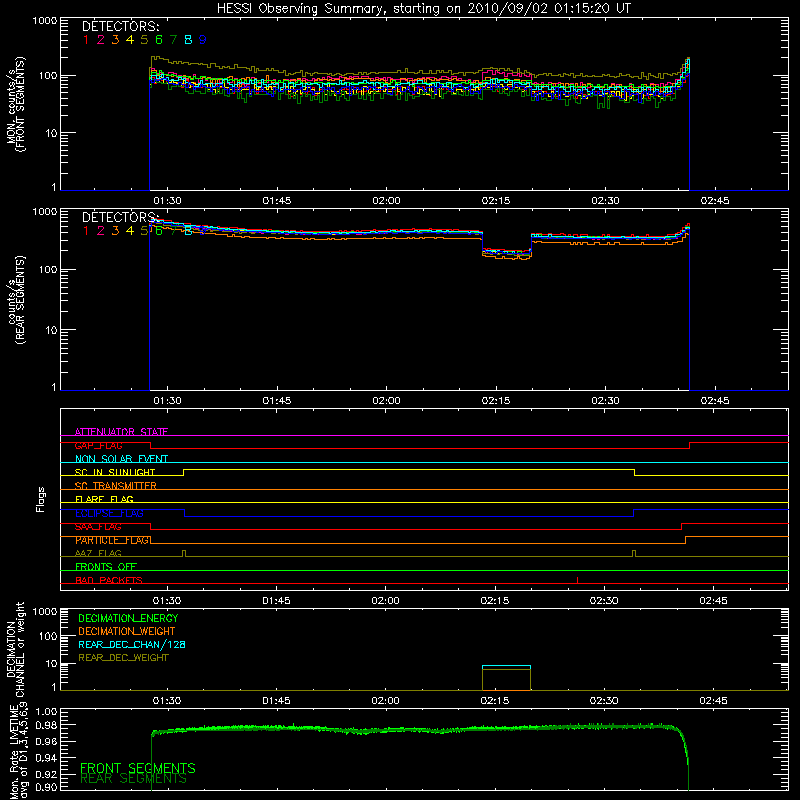Click the ECLIPSE_FLAG label
The height and width of the screenshot is (800, 800).
pyautogui.click(x=109, y=513)
